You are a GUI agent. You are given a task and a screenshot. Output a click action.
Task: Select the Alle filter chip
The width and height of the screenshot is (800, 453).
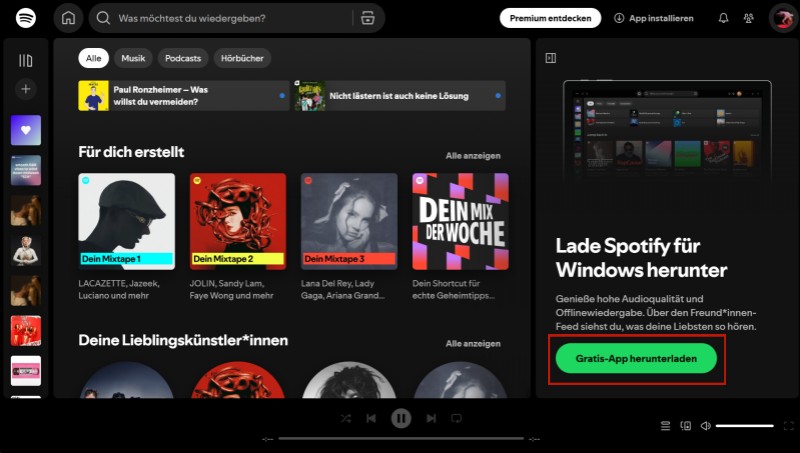pyautogui.click(x=93, y=58)
